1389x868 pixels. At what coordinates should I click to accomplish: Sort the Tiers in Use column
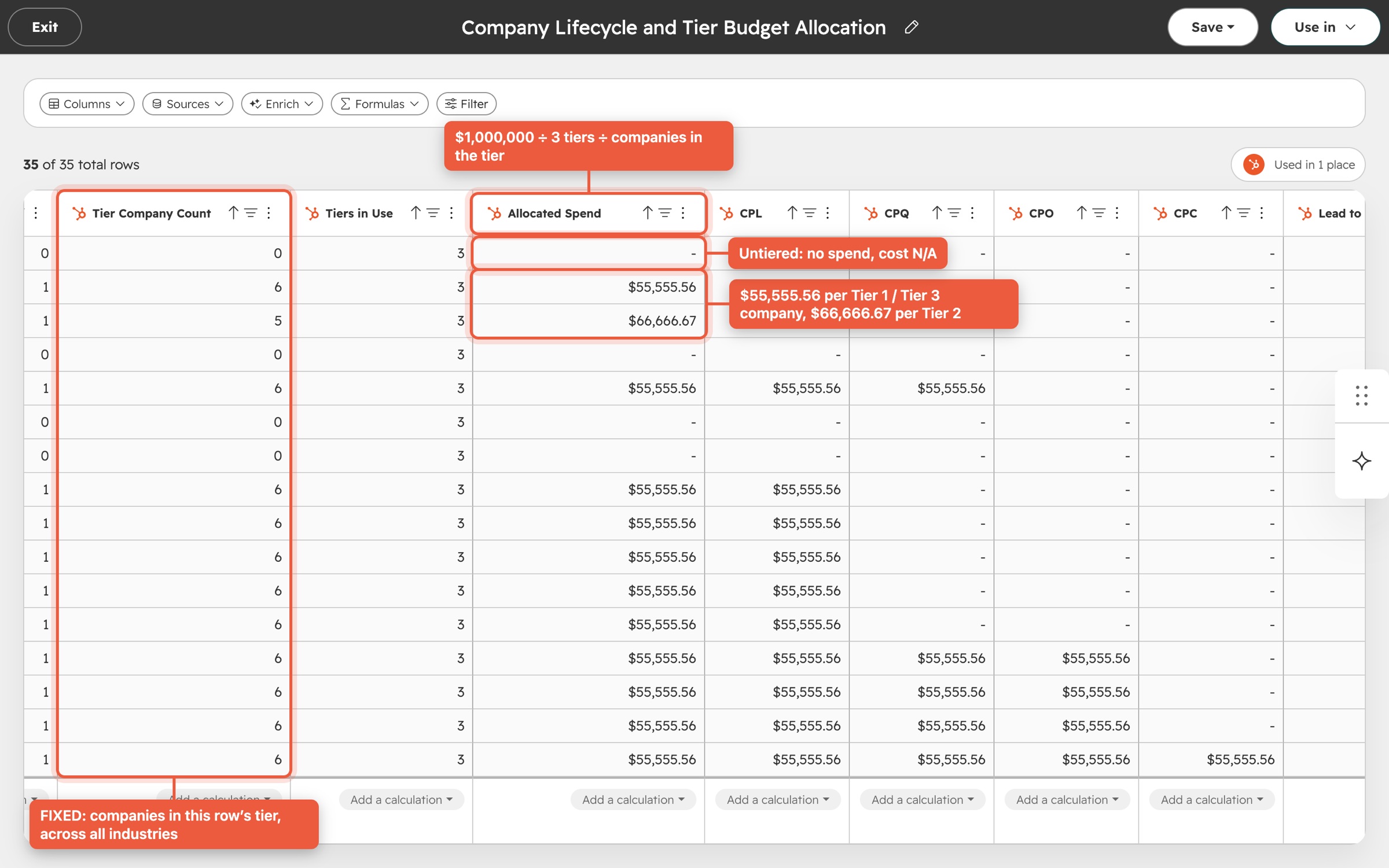[416, 213]
